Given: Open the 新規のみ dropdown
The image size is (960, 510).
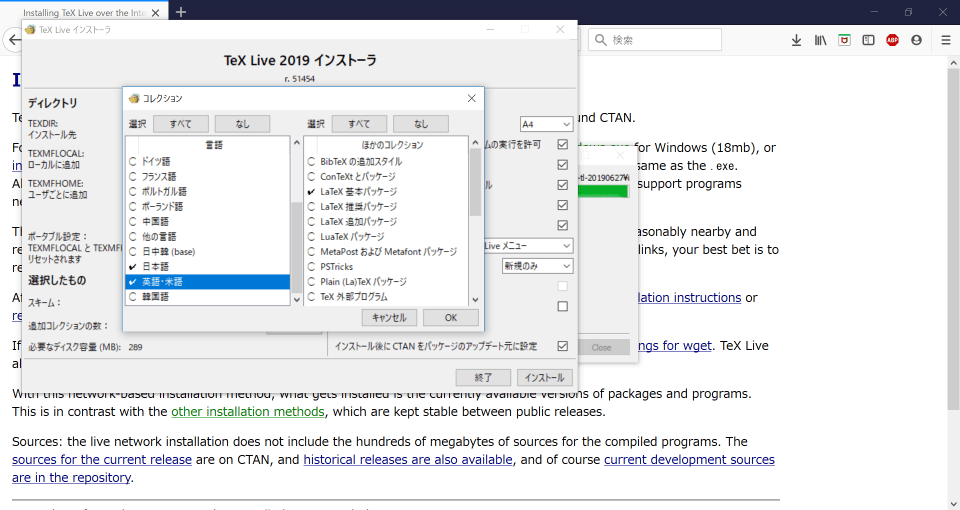Looking at the screenshot, I should click(x=537, y=266).
